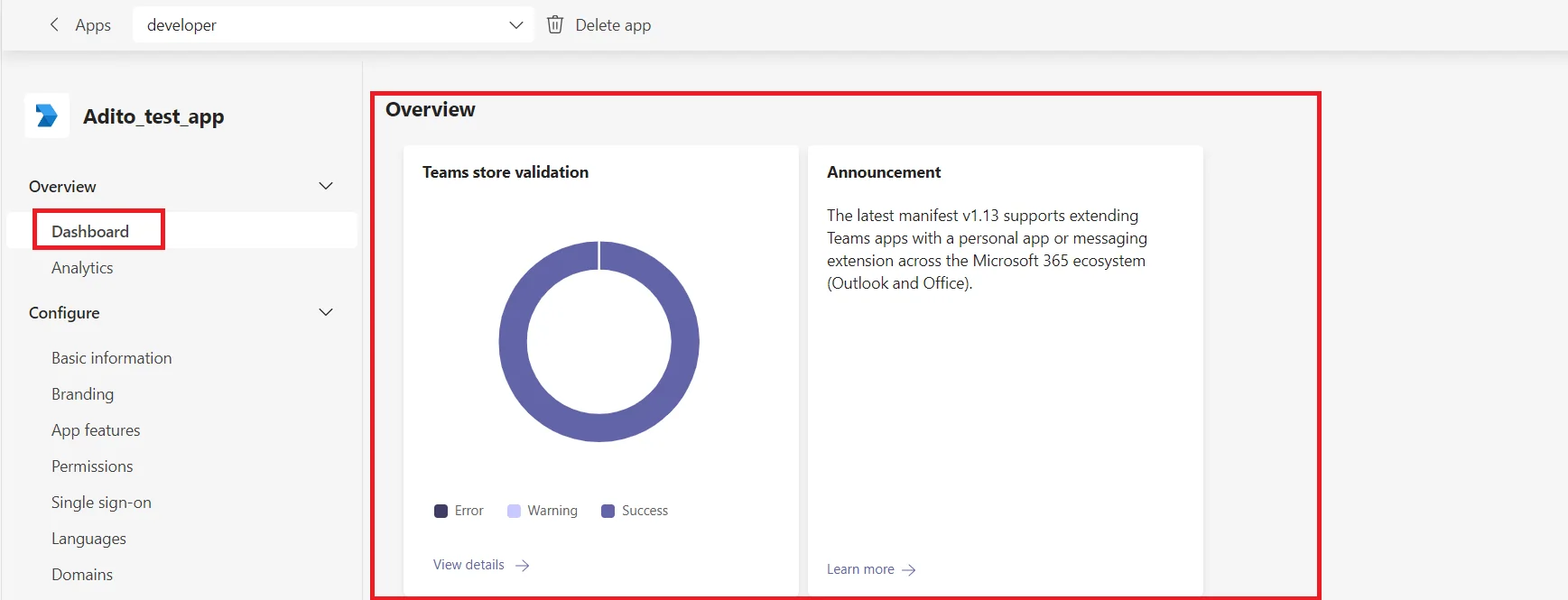
Task: Go back using the Apps arrow icon
Action: tap(54, 25)
